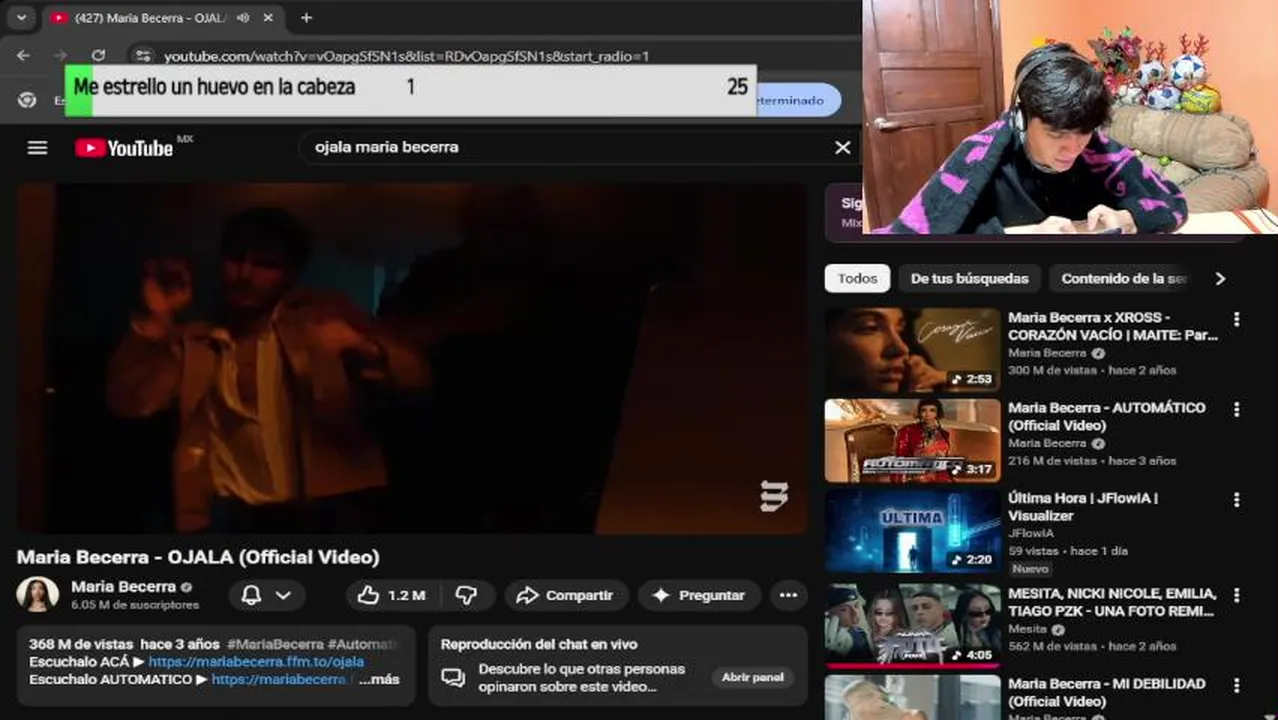Open UNA FOTO REMIX video thumbnail

(912, 625)
